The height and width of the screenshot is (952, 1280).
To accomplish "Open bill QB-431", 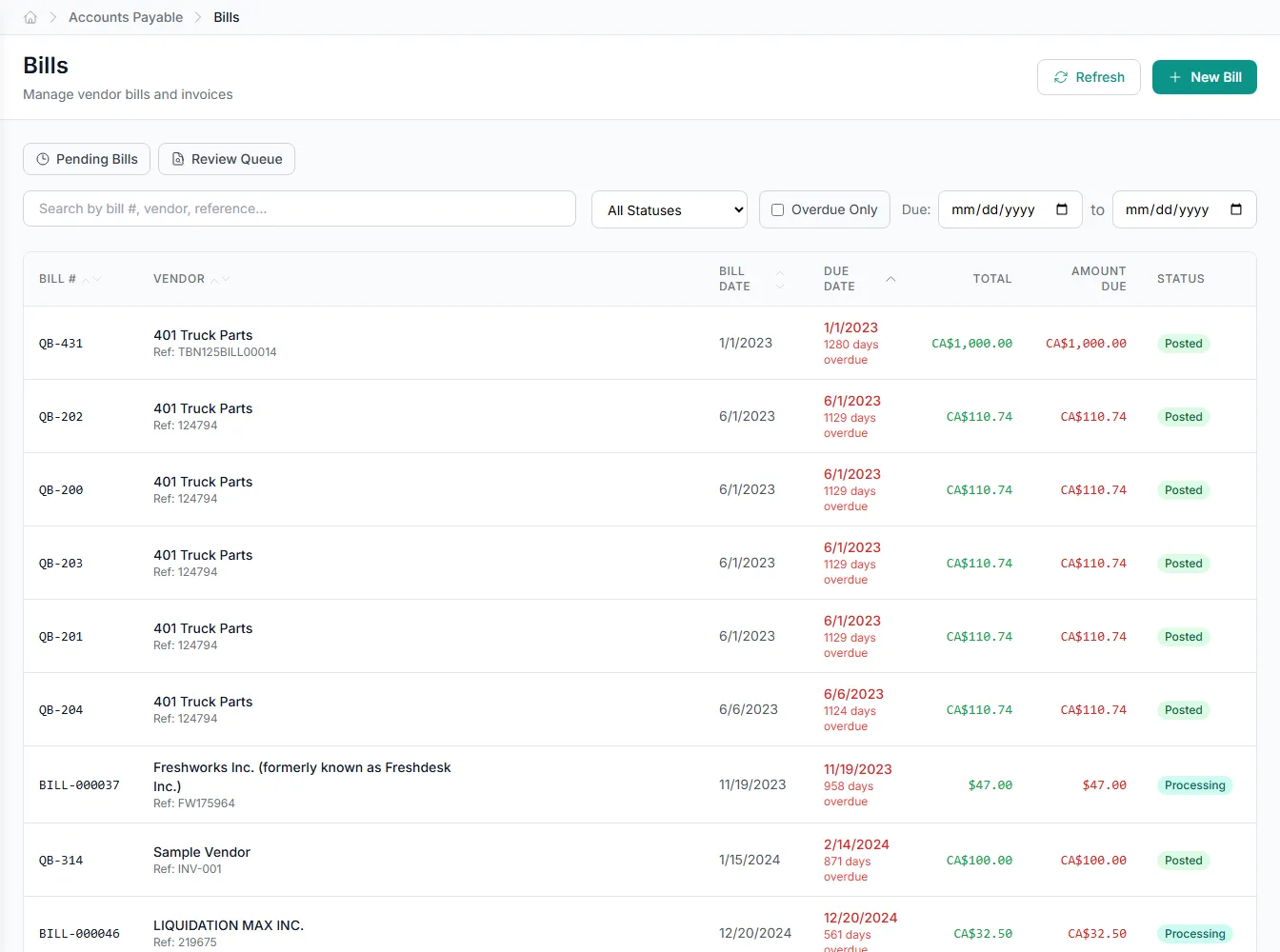I will [61, 344].
